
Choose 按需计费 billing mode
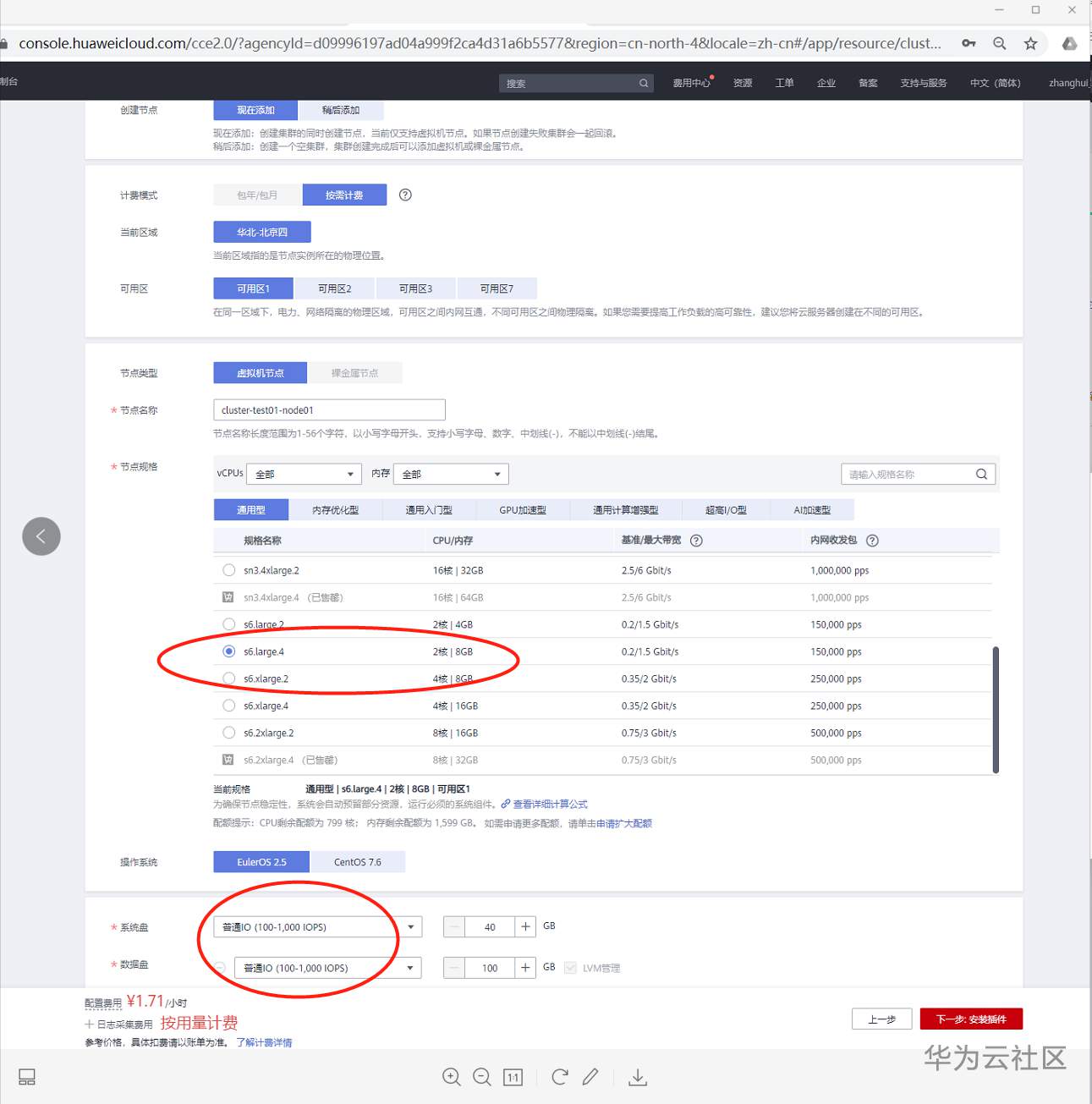344,195
